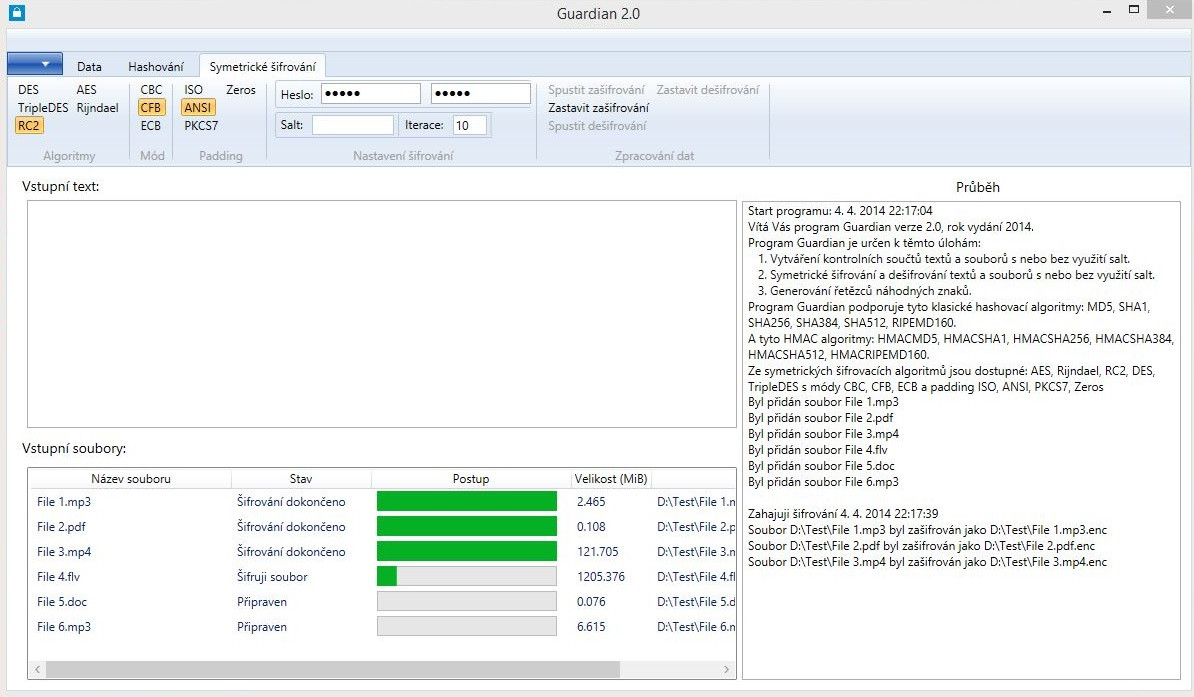The height and width of the screenshot is (697, 1194).
Task: Click the File 4.flv progress bar
Action: pyautogui.click(x=467, y=577)
